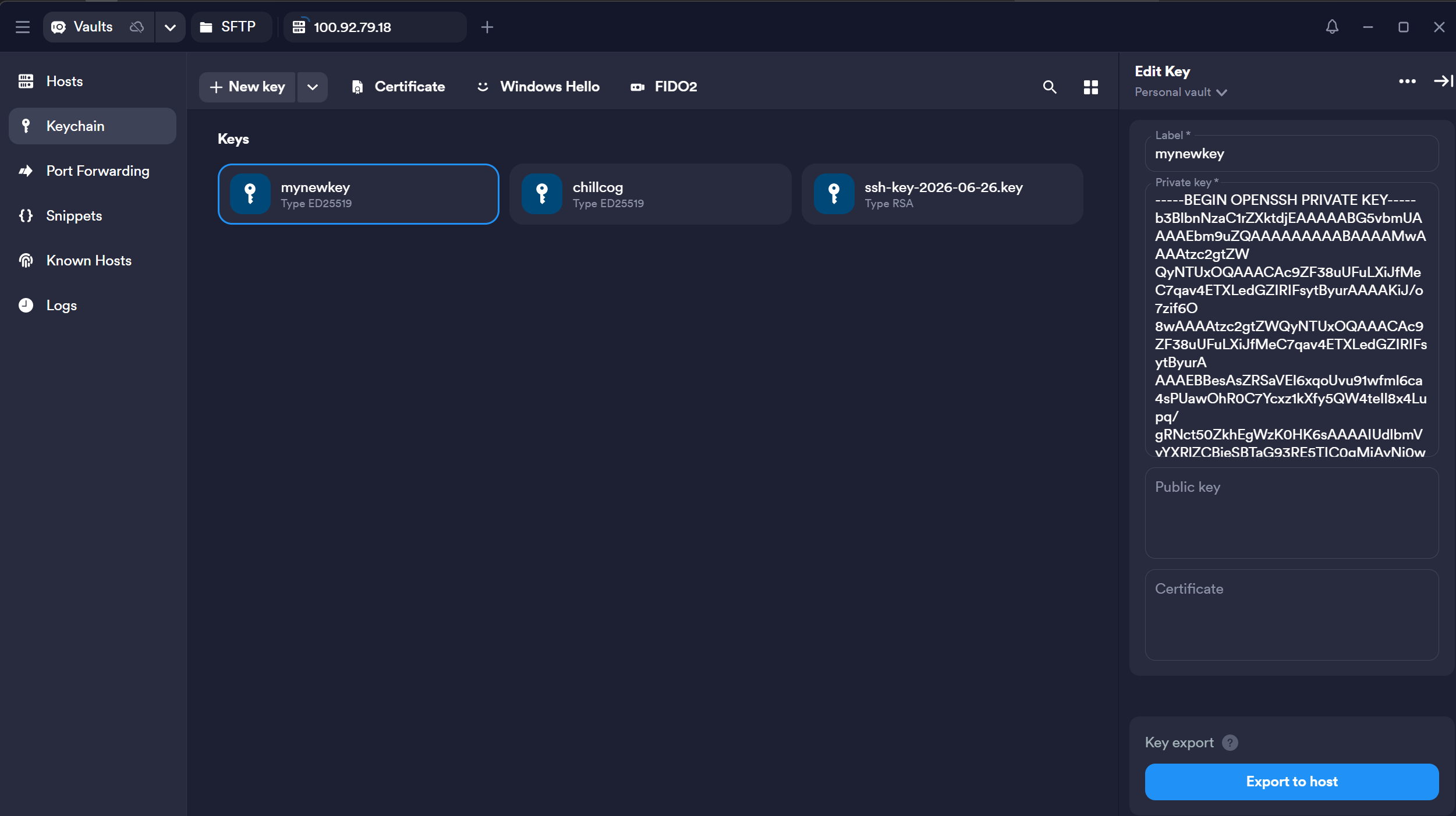Open keychain search
This screenshot has height=816, width=1456.
[1050, 87]
